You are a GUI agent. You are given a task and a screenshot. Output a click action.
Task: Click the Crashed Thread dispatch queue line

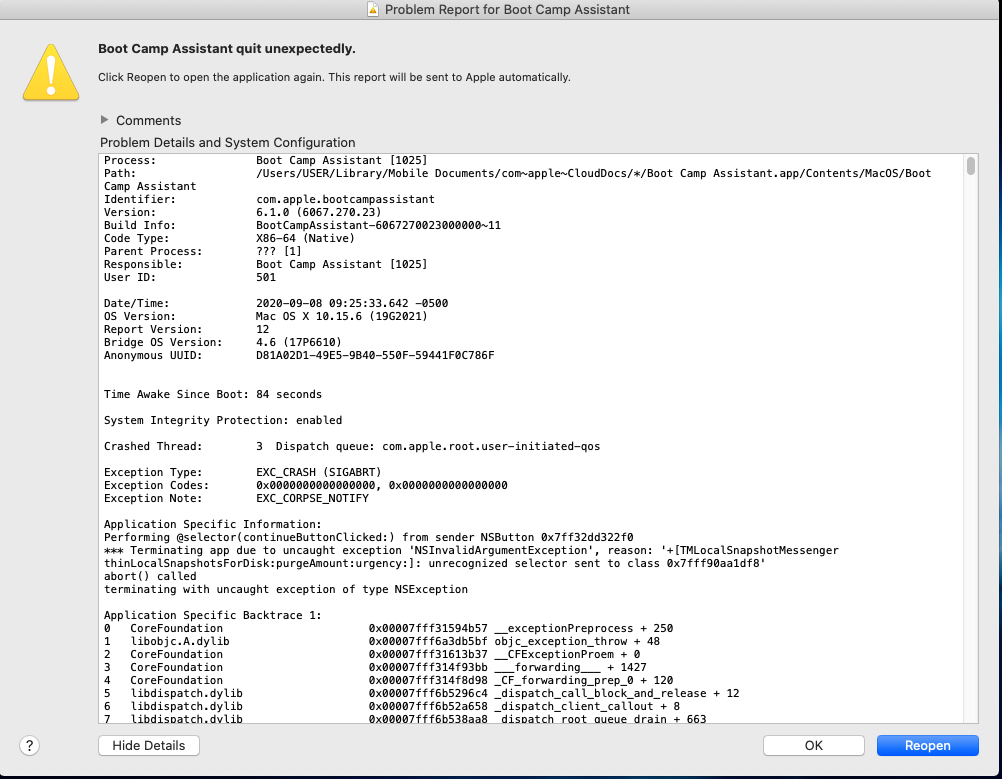coord(352,446)
